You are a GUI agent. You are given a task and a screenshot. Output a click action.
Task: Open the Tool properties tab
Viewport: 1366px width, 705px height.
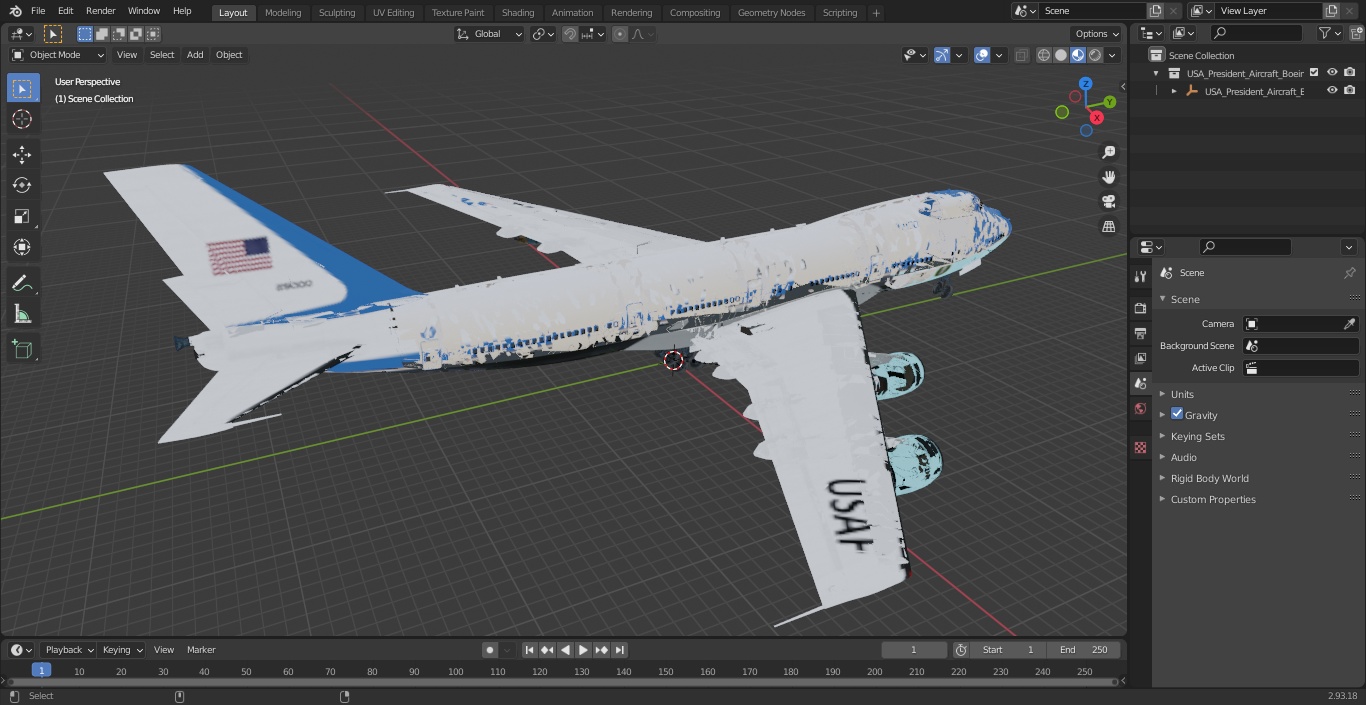tap(1140, 277)
